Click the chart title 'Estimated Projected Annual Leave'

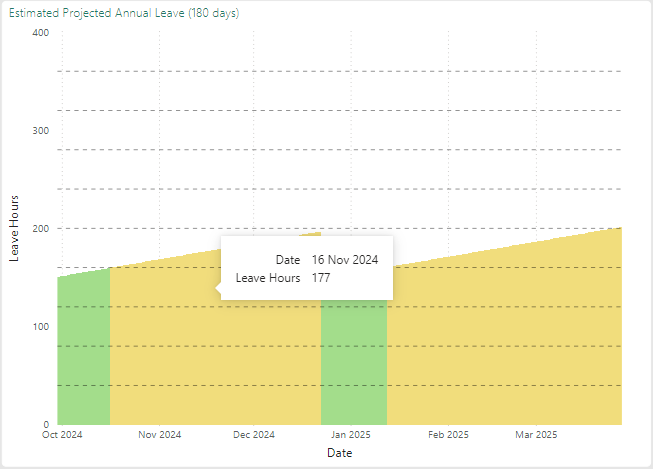pyautogui.click(x=122, y=14)
